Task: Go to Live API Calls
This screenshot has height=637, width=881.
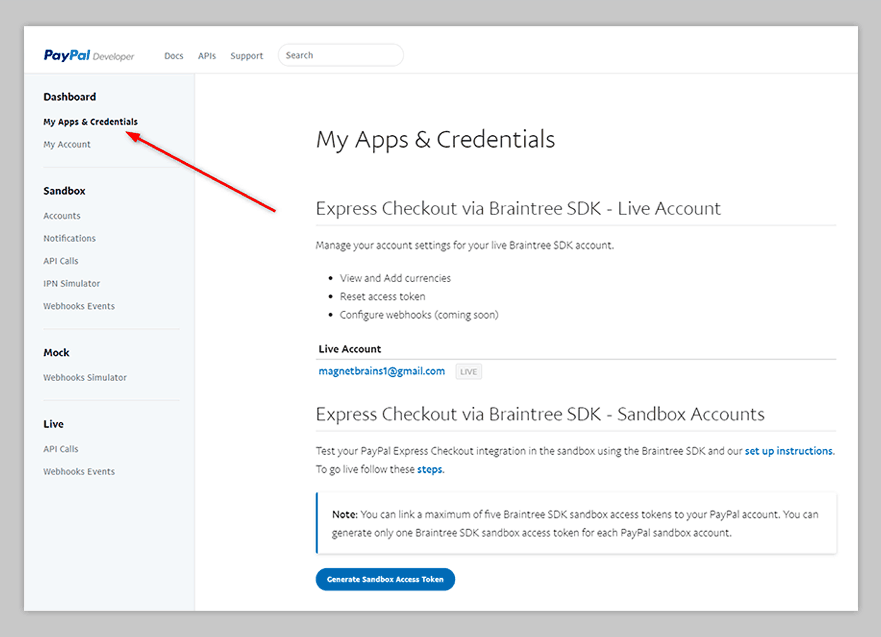Action: coord(61,449)
